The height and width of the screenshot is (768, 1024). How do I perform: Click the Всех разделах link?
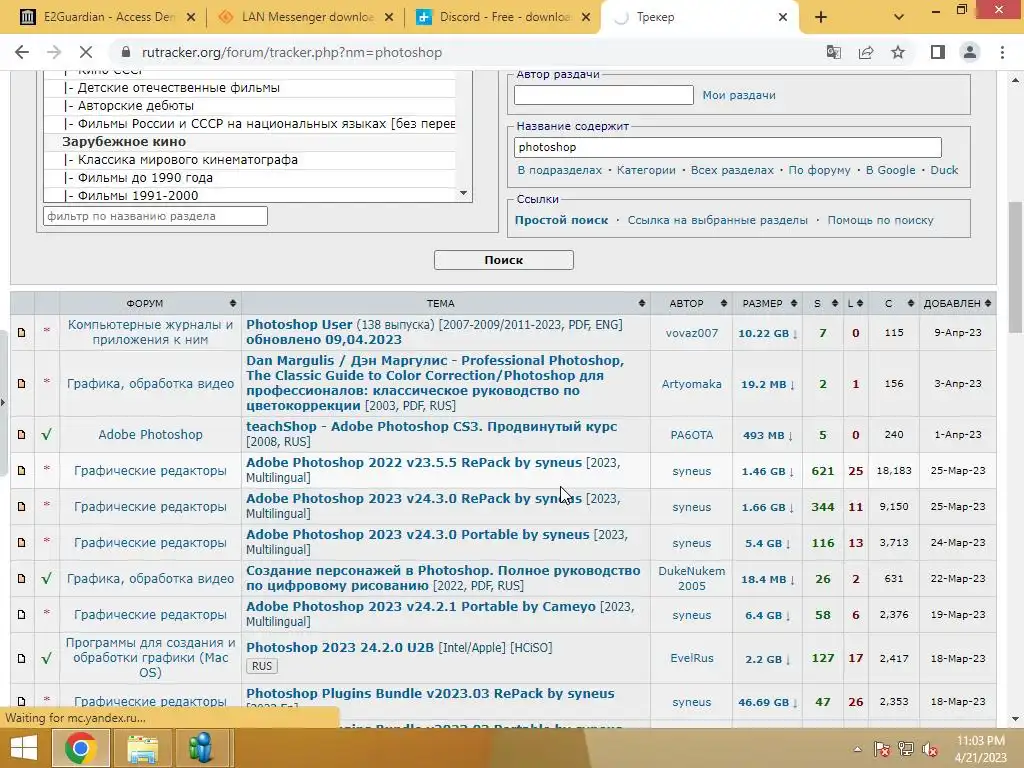coord(732,170)
